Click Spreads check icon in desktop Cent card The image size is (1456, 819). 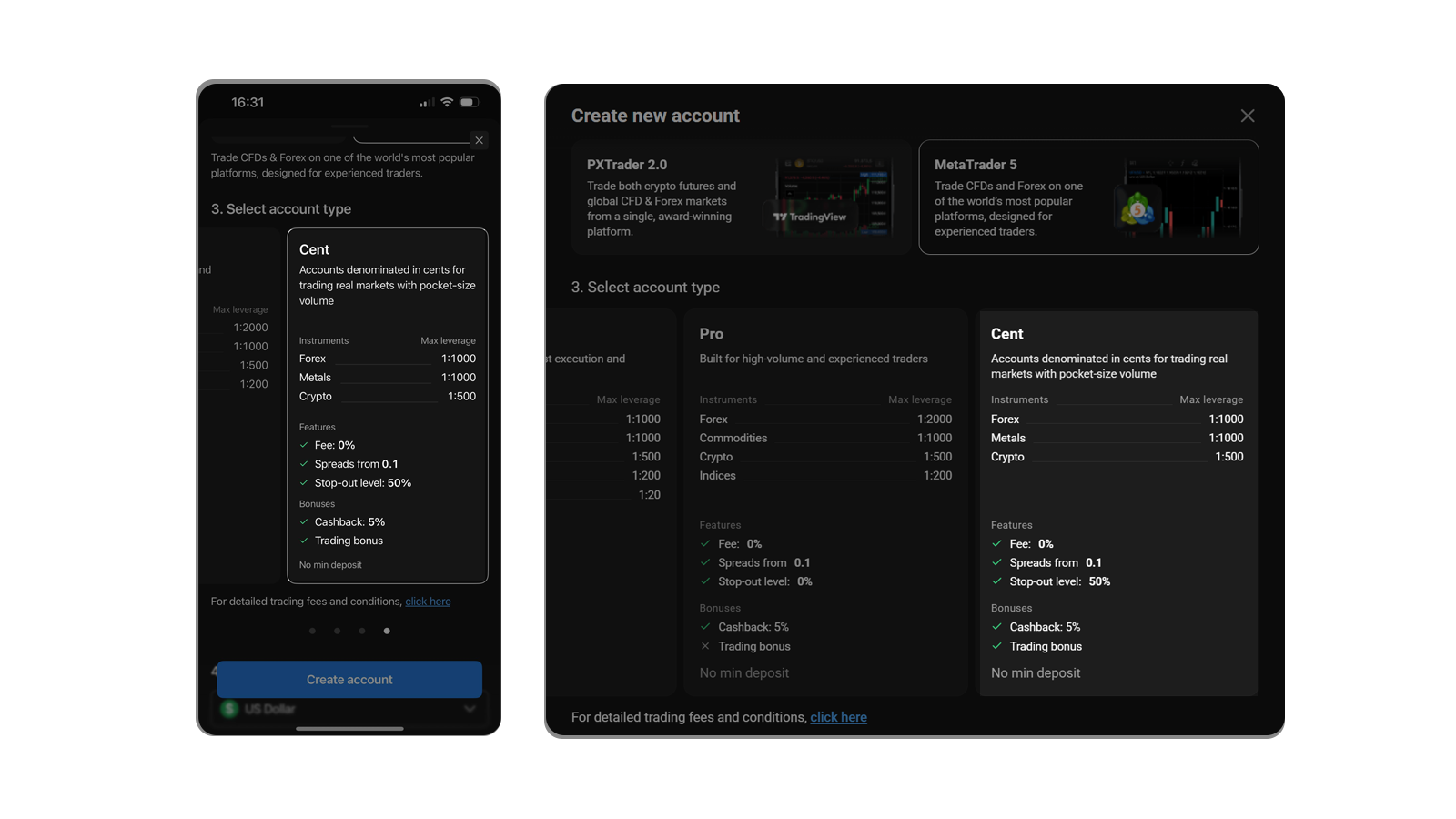tap(996, 562)
